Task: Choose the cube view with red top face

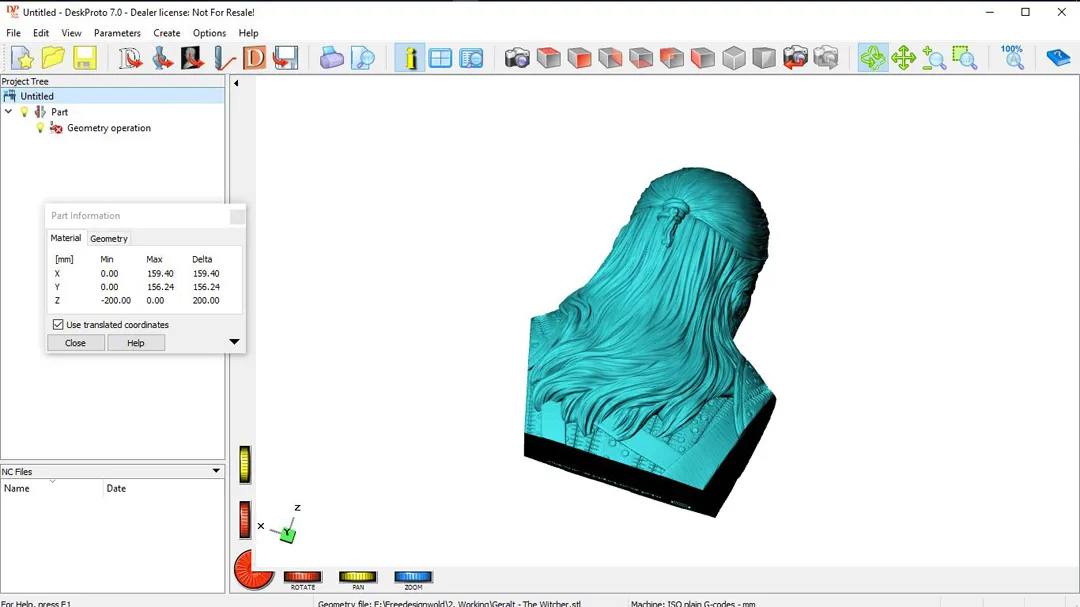Action: tap(548, 58)
